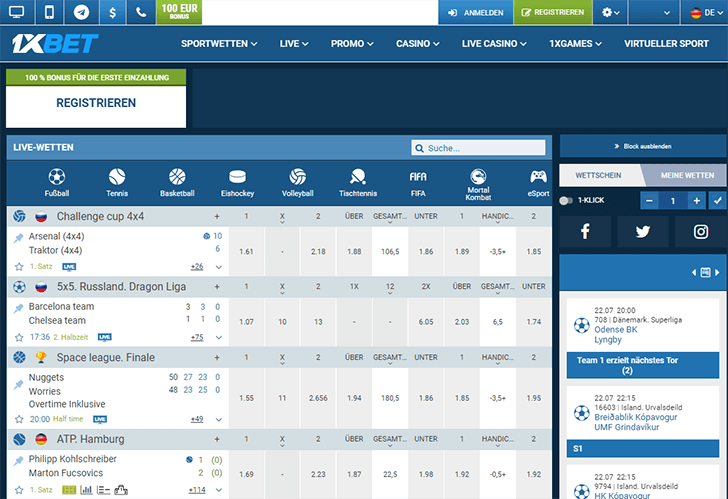Click large REGISTRIEREN bonus banner button

pyautogui.click(x=96, y=103)
